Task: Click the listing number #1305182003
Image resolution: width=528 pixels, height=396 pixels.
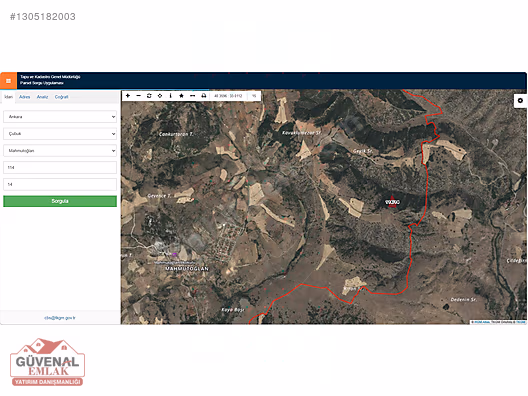Action: (x=43, y=16)
